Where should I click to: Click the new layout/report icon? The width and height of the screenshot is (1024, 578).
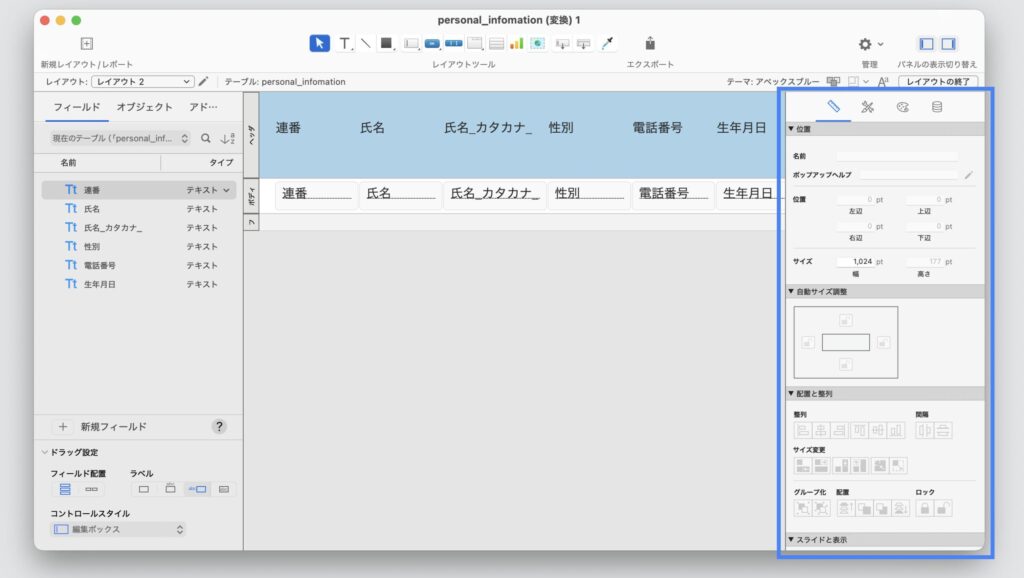coord(86,43)
